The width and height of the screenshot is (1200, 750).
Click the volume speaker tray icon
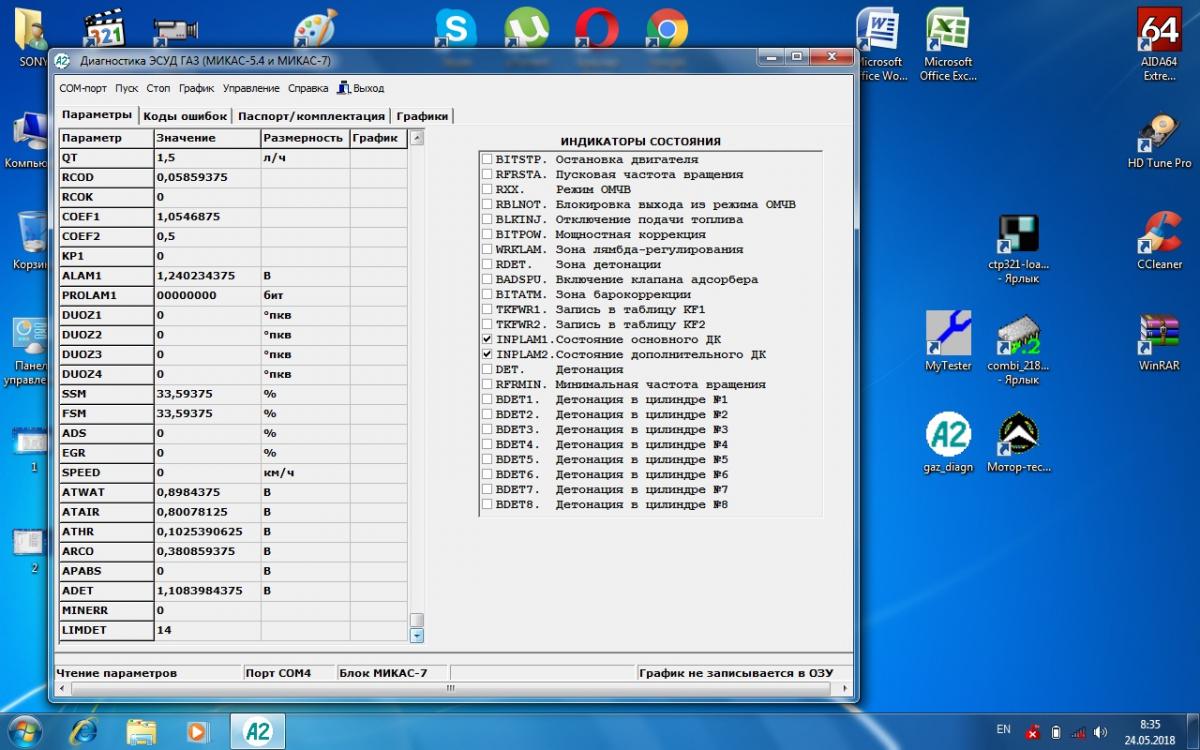click(1101, 732)
